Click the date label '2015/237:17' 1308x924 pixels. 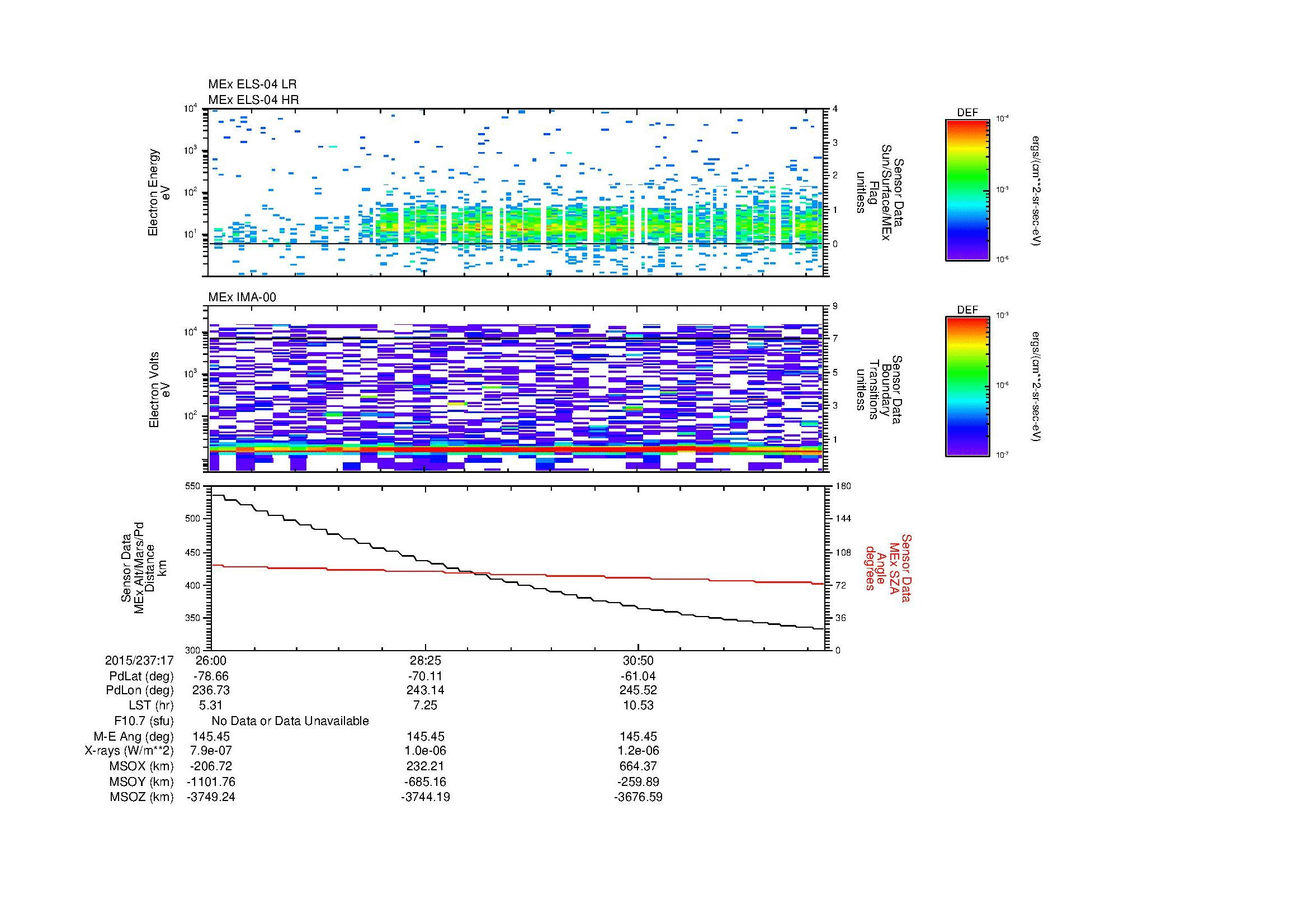pyautogui.click(x=139, y=661)
